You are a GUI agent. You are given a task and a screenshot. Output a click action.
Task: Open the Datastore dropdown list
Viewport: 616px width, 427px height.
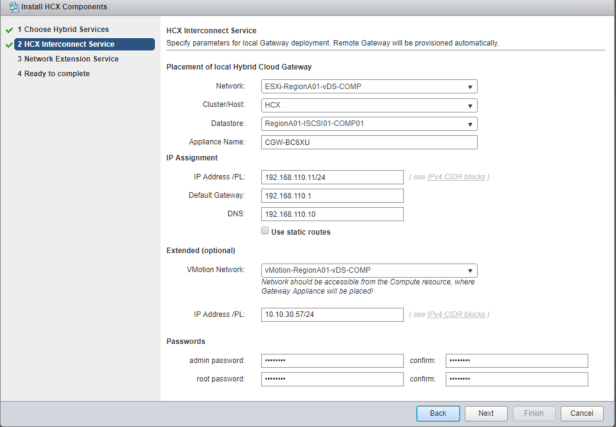(x=368, y=123)
